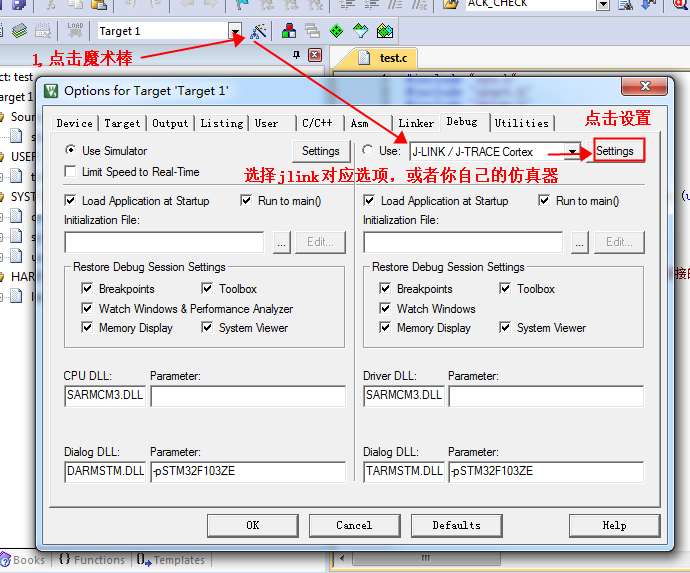
Task: Toggle simulator-side Toolbox checkbox
Action: tap(207, 288)
